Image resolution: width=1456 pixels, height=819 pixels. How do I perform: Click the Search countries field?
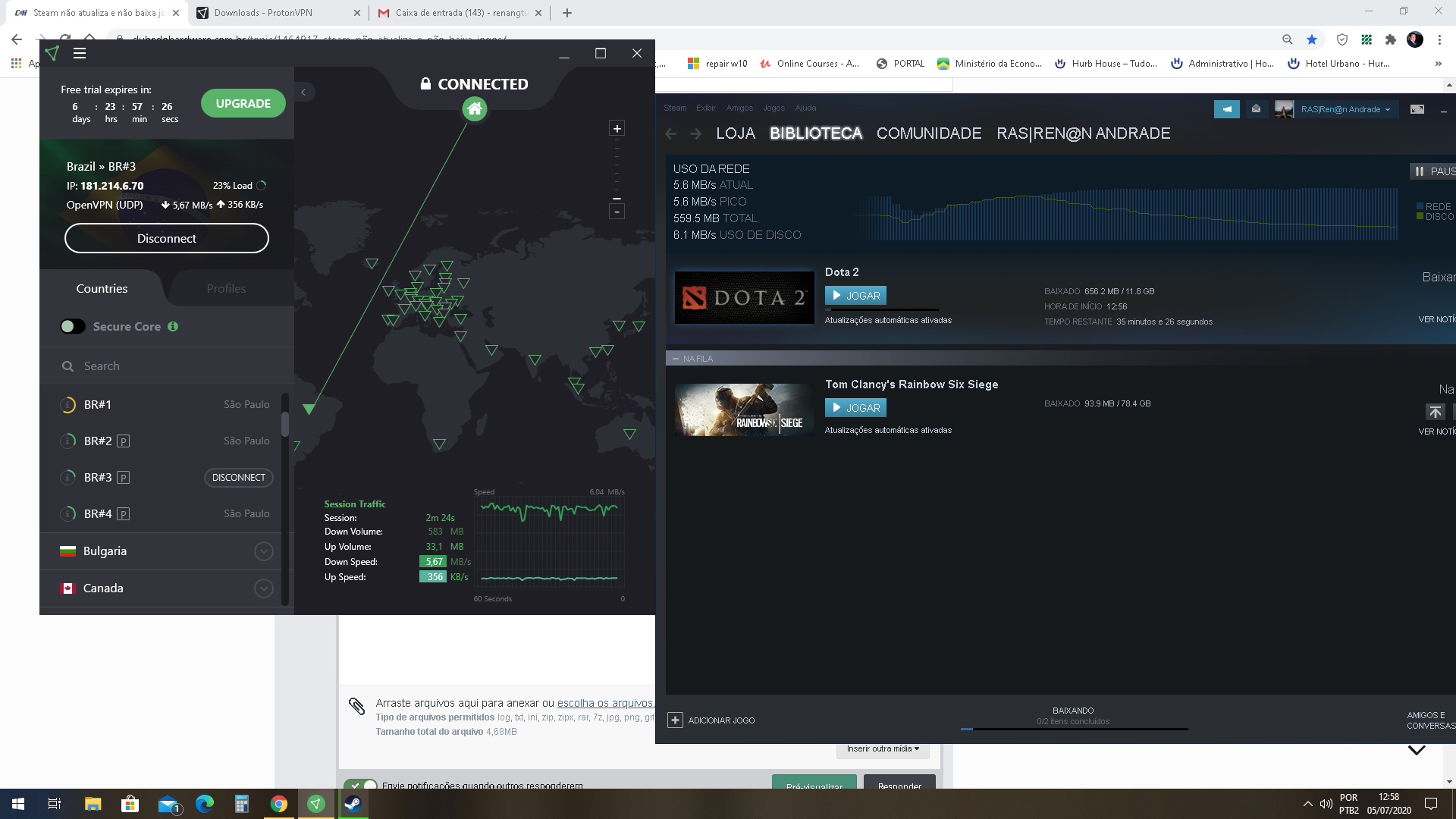[x=167, y=366]
